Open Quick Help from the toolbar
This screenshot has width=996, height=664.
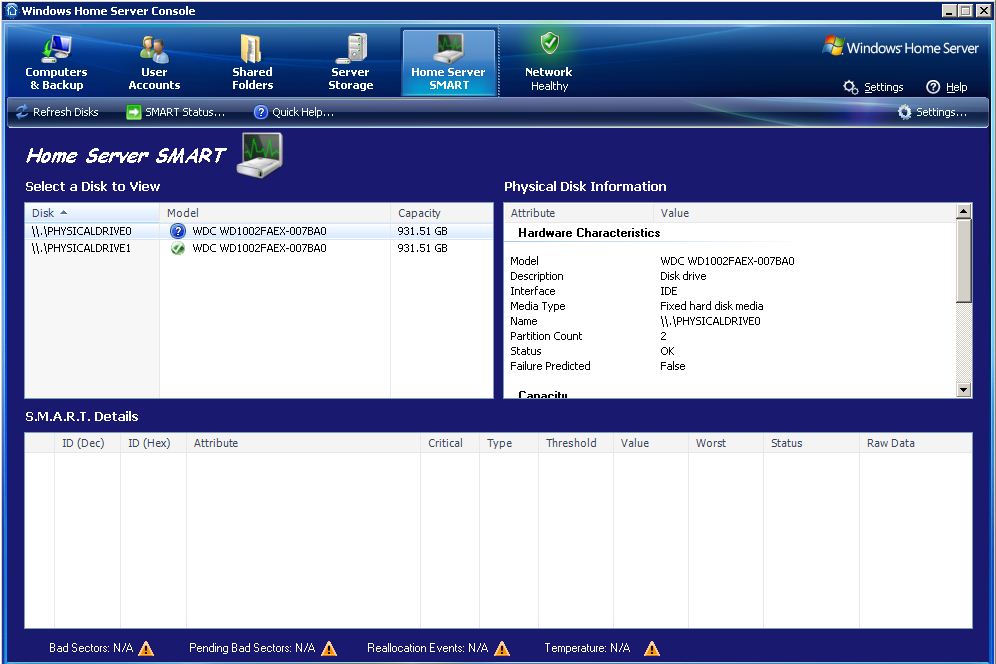293,112
